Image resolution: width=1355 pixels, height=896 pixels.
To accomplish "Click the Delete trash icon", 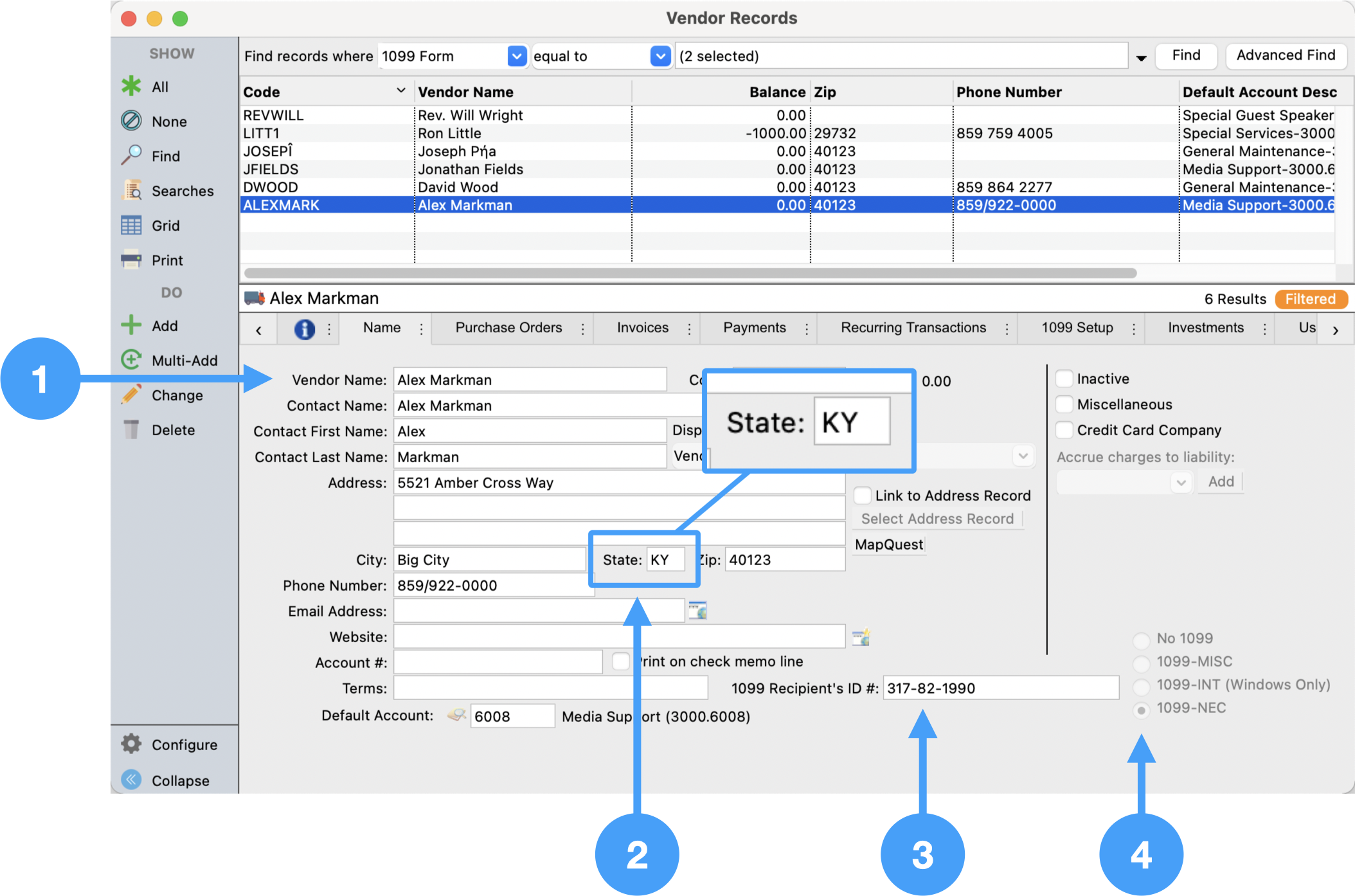I will point(131,429).
